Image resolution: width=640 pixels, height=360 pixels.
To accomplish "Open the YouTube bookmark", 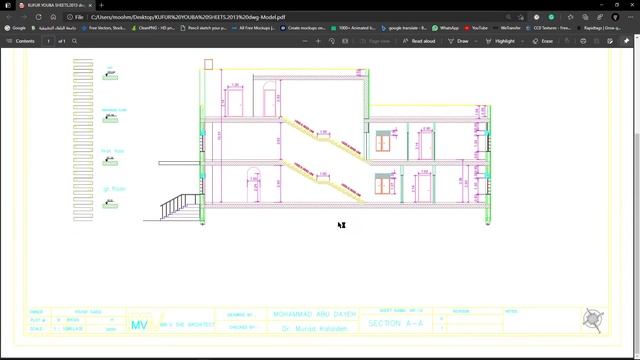I will [476, 28].
